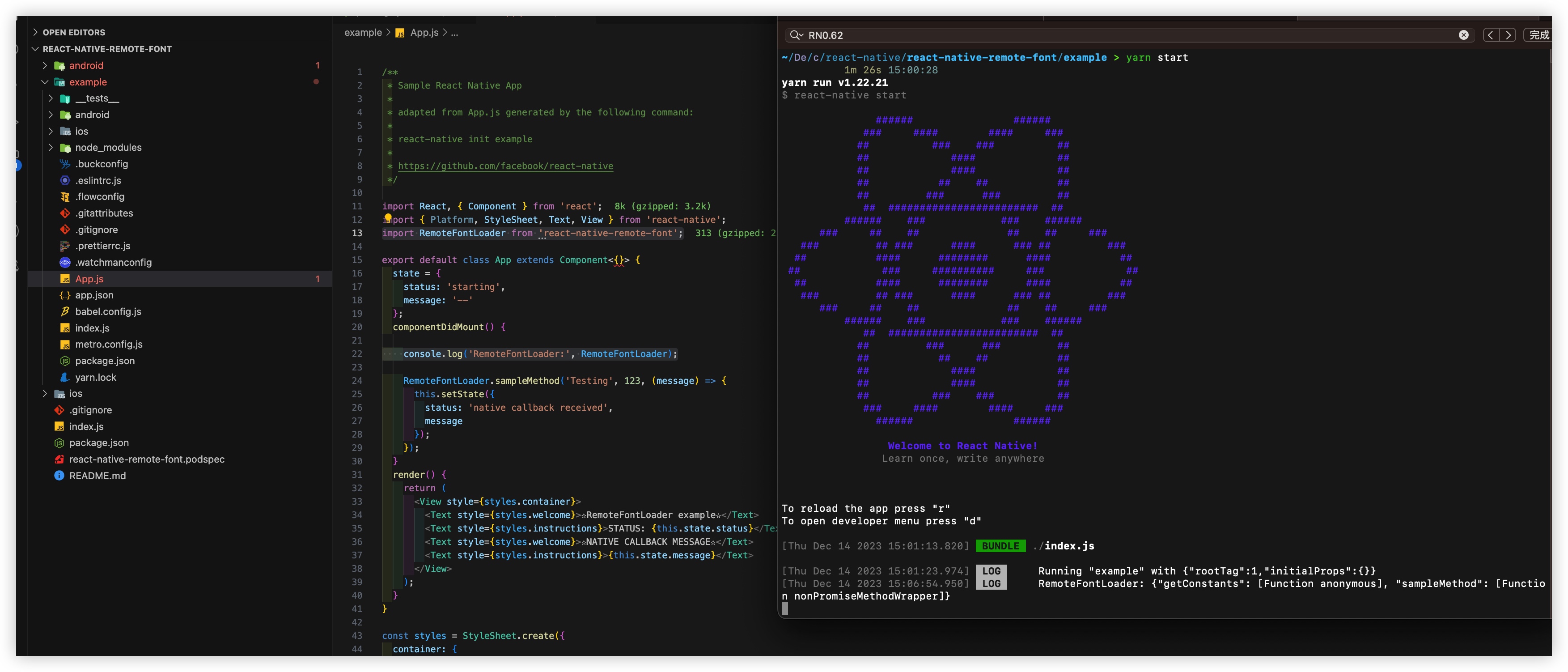Expand the ios folder near the bottom
The image size is (1568, 672).
click(x=45, y=393)
